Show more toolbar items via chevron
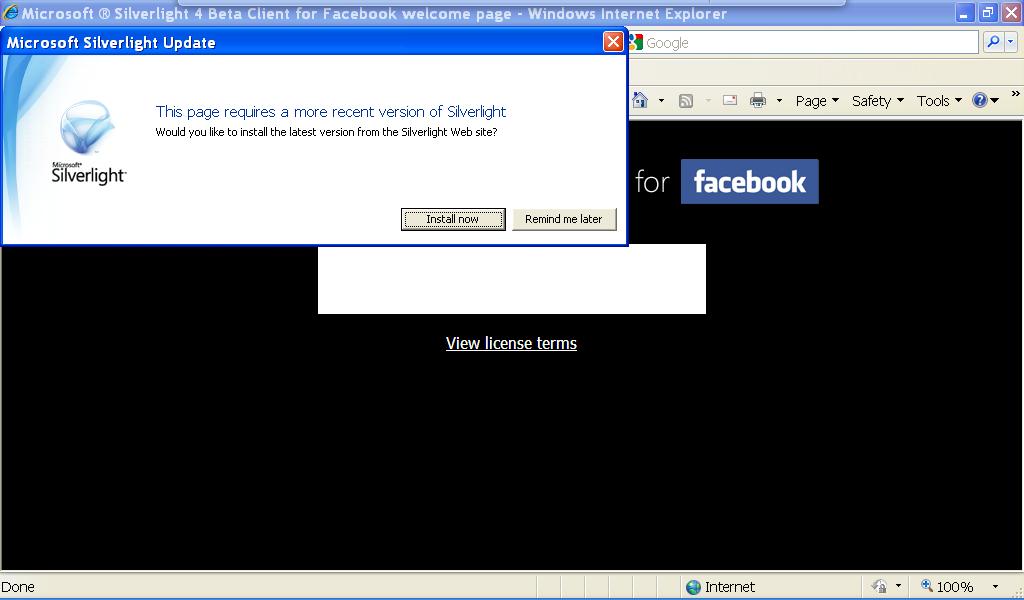 [x=1016, y=95]
